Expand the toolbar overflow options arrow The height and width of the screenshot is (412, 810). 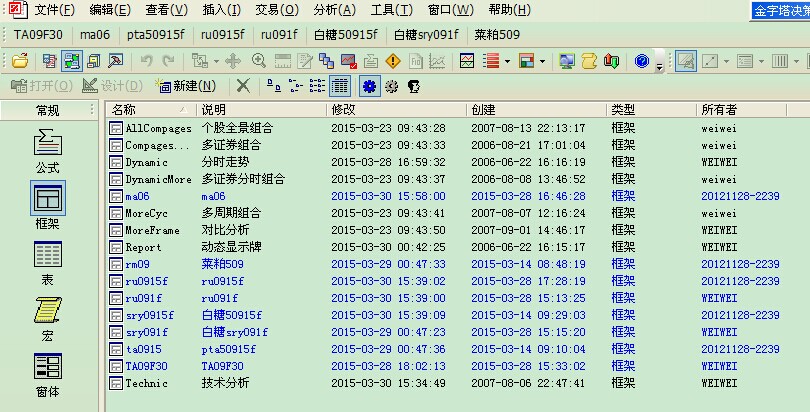click(x=659, y=65)
